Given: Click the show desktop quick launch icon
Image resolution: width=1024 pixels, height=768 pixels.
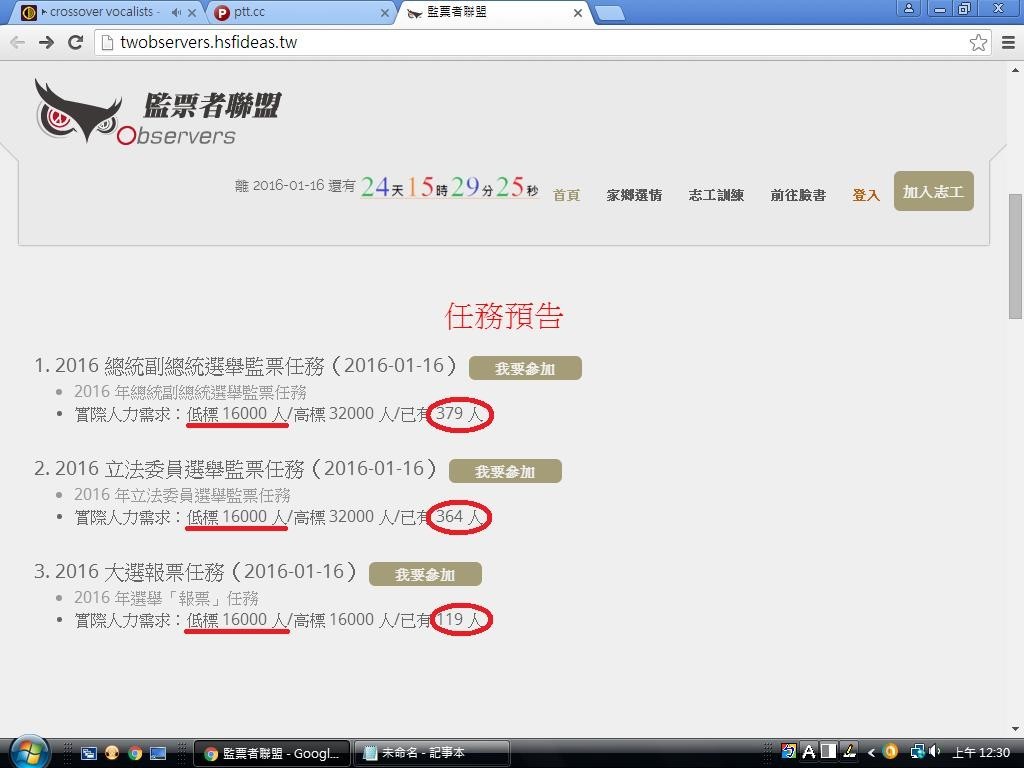Looking at the screenshot, I should pyautogui.click(x=158, y=753).
